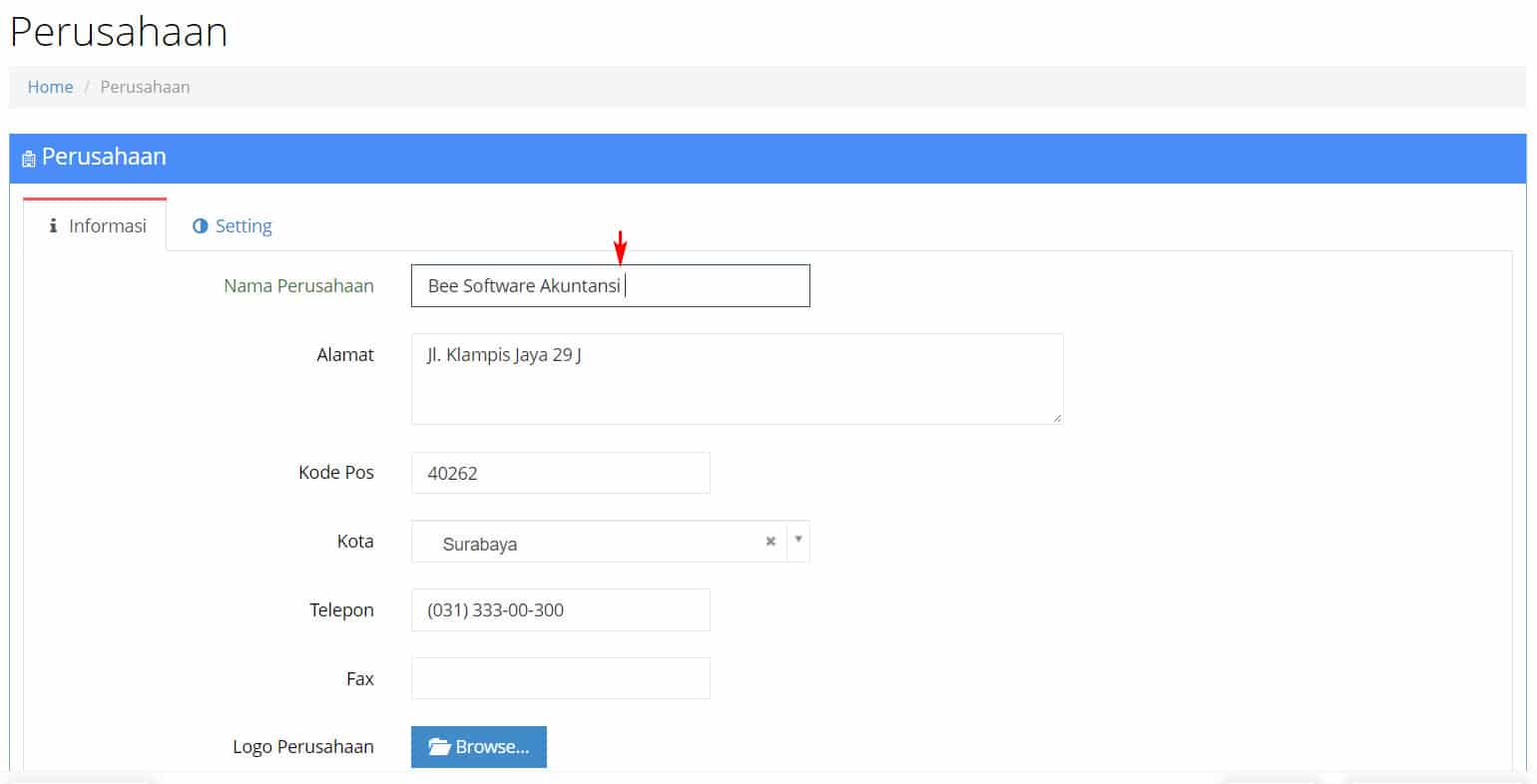Viewport: 1537px width, 784px height.
Task: Open the Home breadcrumb link
Action: [50, 87]
